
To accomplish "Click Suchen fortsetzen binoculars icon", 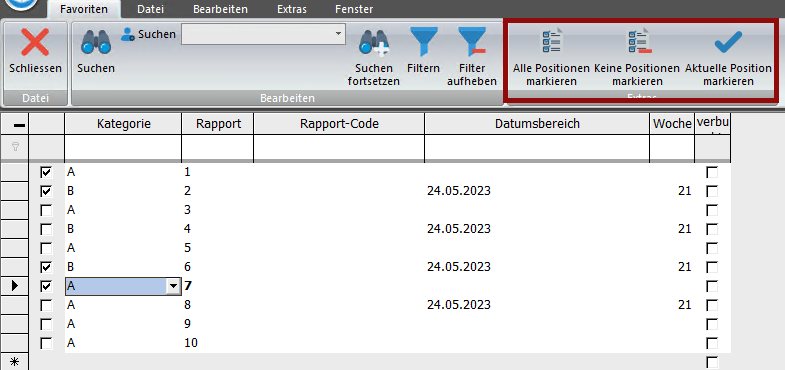I will pos(374,42).
